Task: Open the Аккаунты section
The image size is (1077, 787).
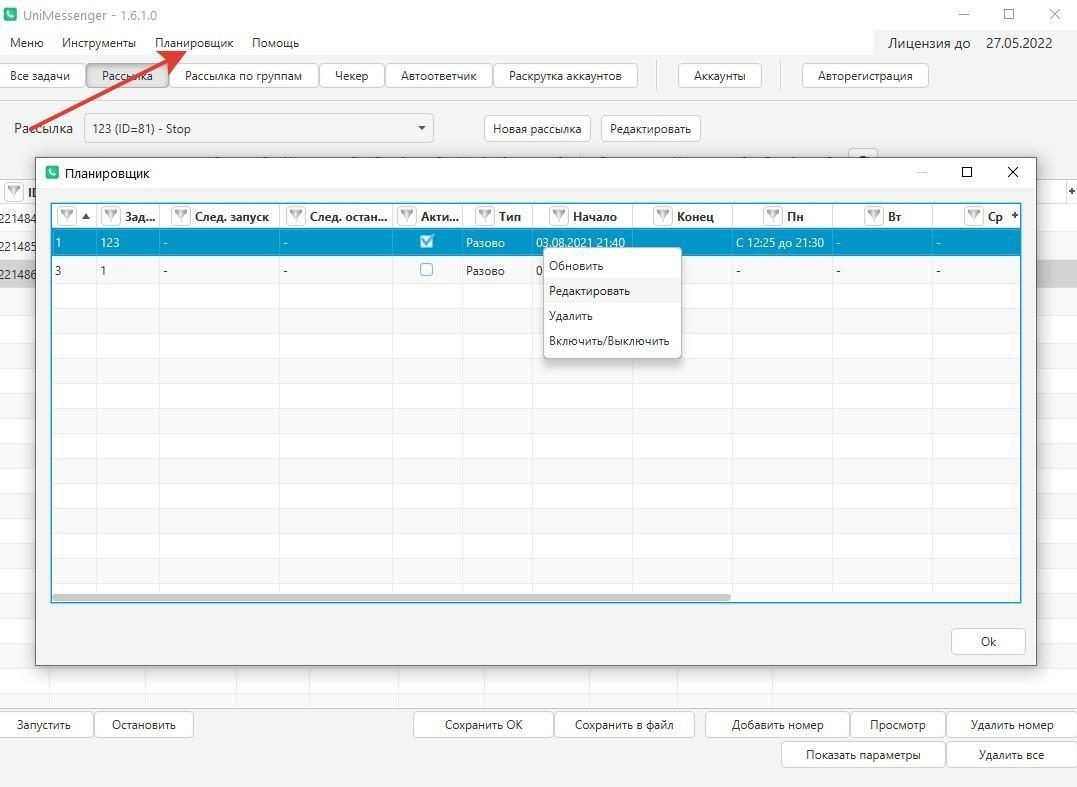Action: (720, 76)
